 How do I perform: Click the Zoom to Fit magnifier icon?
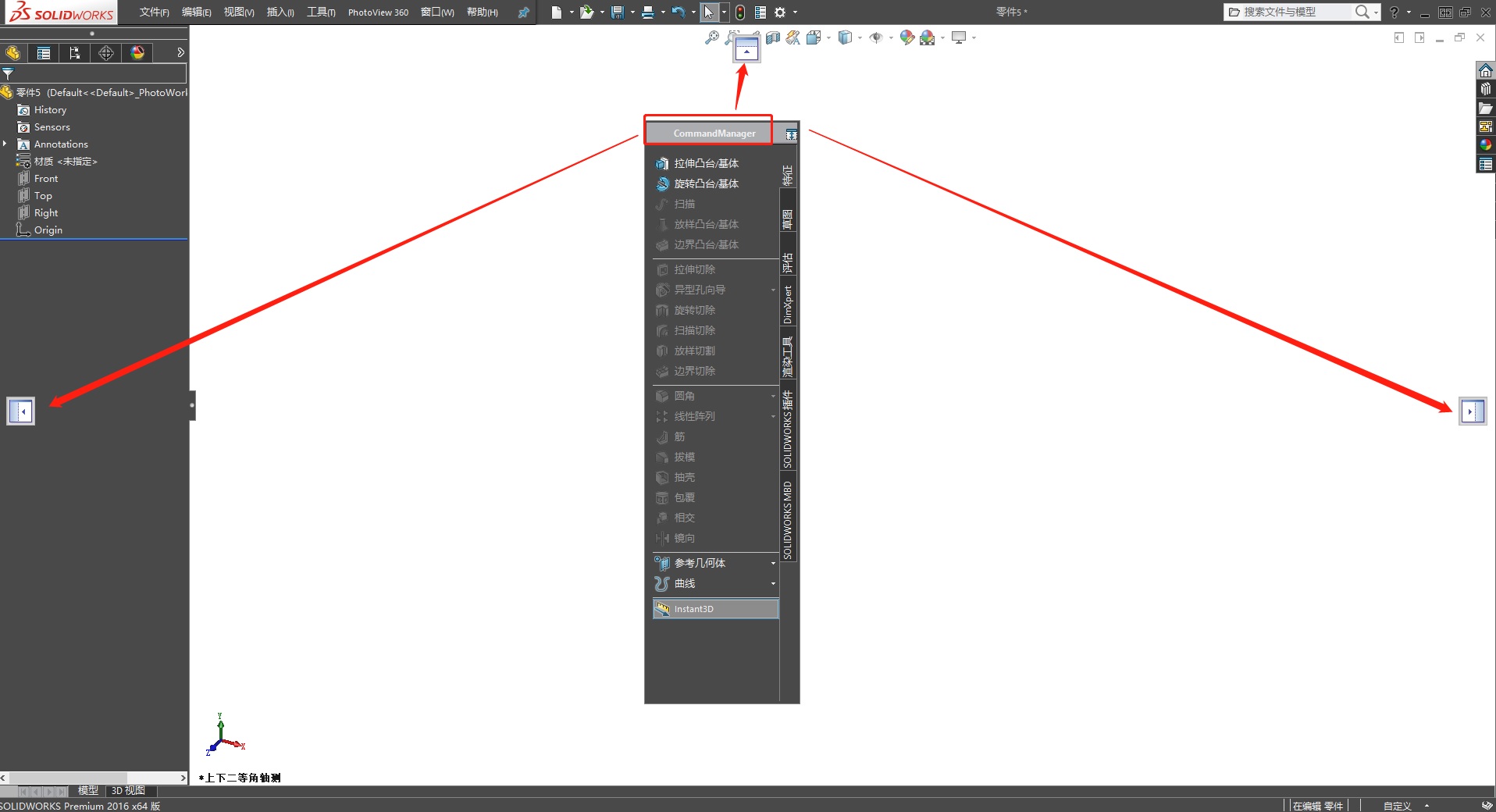(712, 37)
